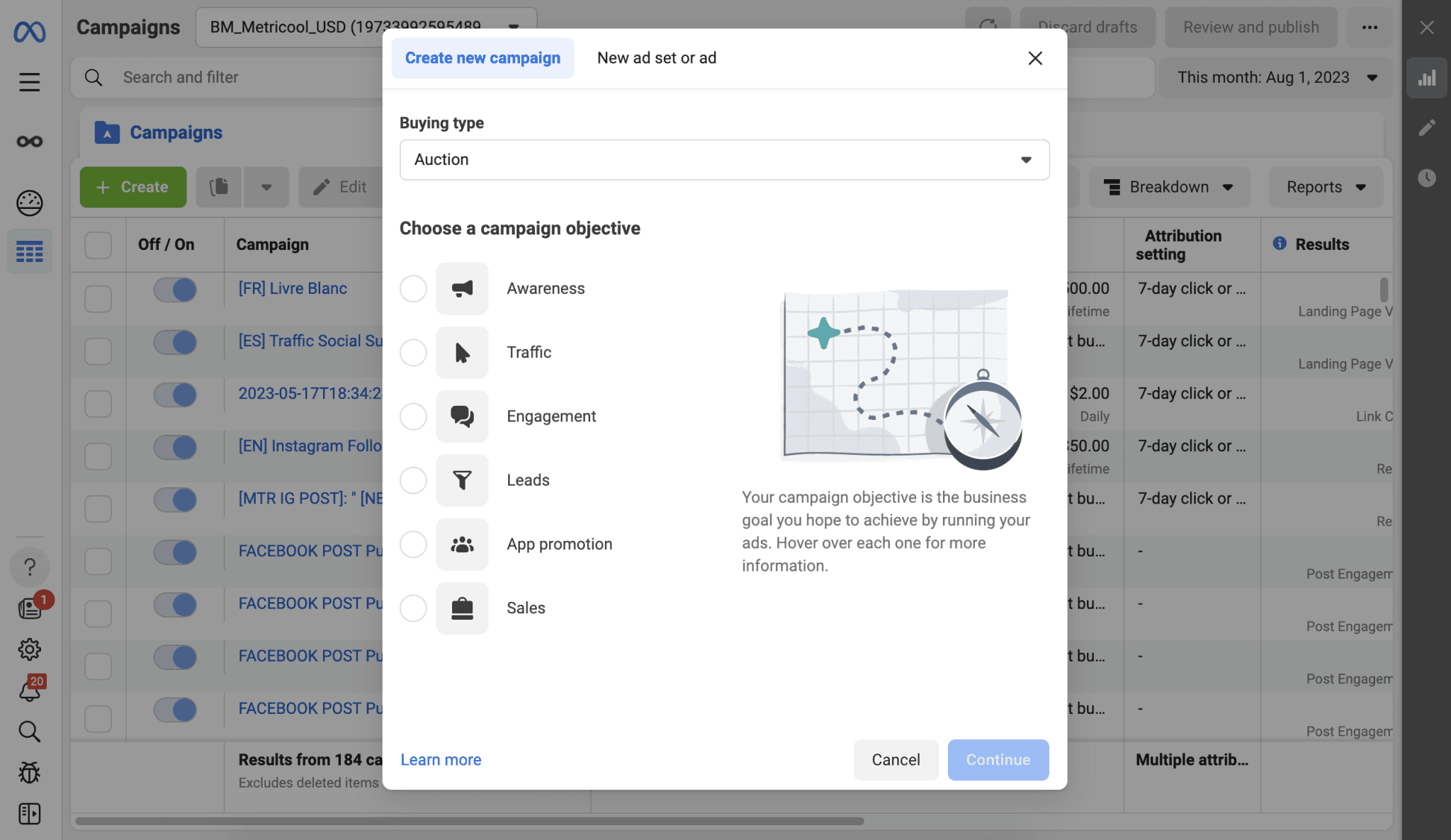Open notifications via the bell icon
This screenshot has width=1451, height=840.
coord(29,691)
